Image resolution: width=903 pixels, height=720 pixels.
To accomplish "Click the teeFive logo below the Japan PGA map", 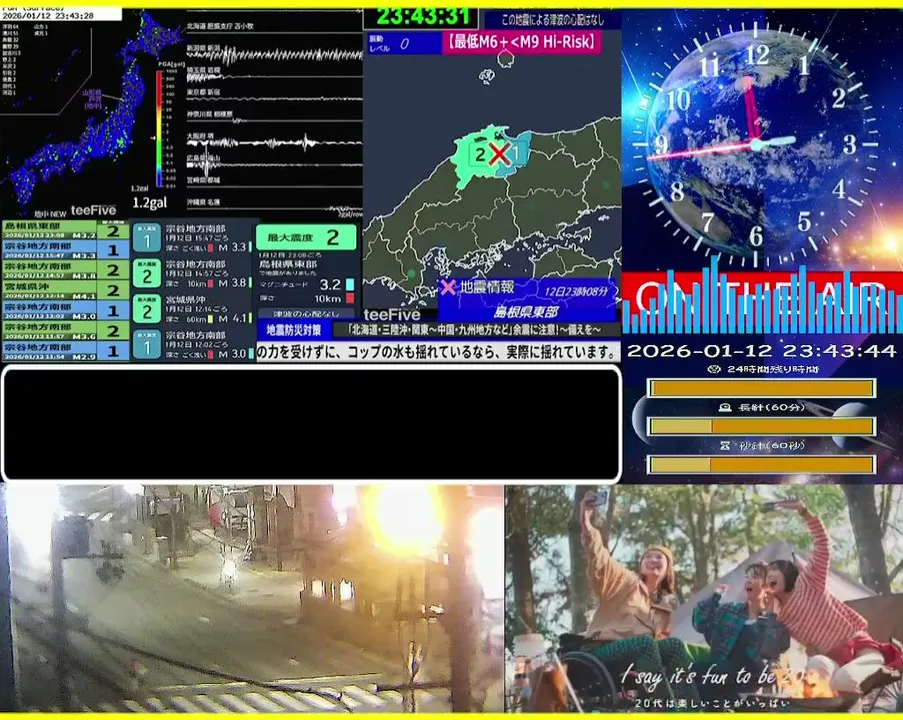I will pyautogui.click(x=93, y=211).
